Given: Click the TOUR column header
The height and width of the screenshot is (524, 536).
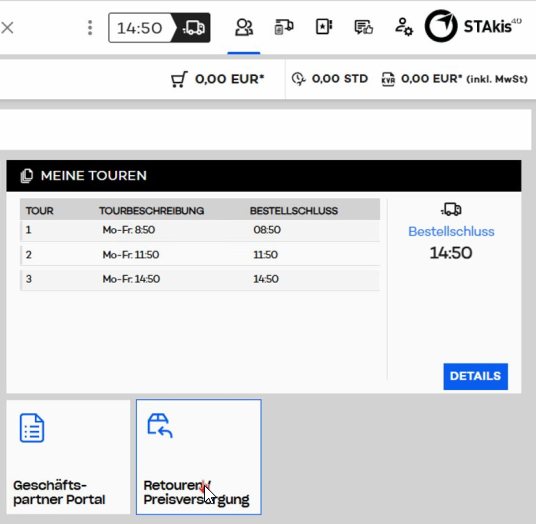Looking at the screenshot, I should click(40, 211).
